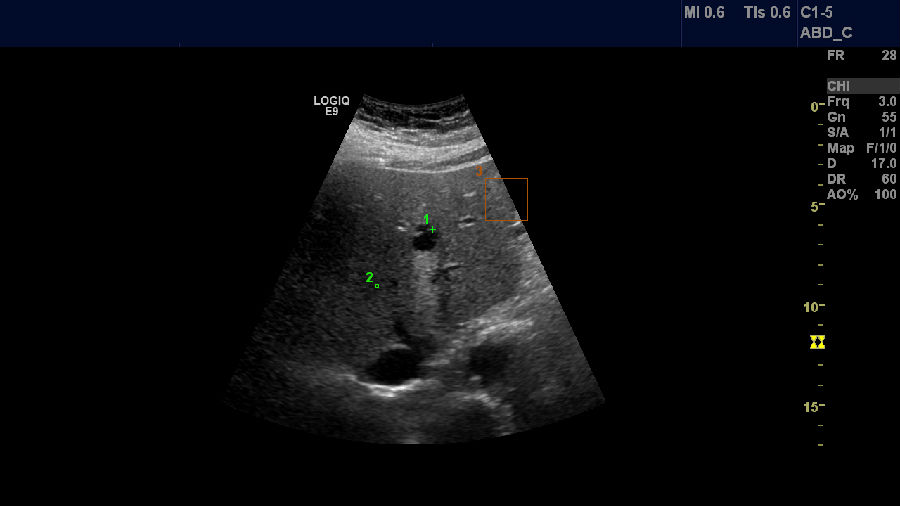Click the FR 28 frame rate value
Viewport: 900px width, 506px height.
(x=861, y=56)
